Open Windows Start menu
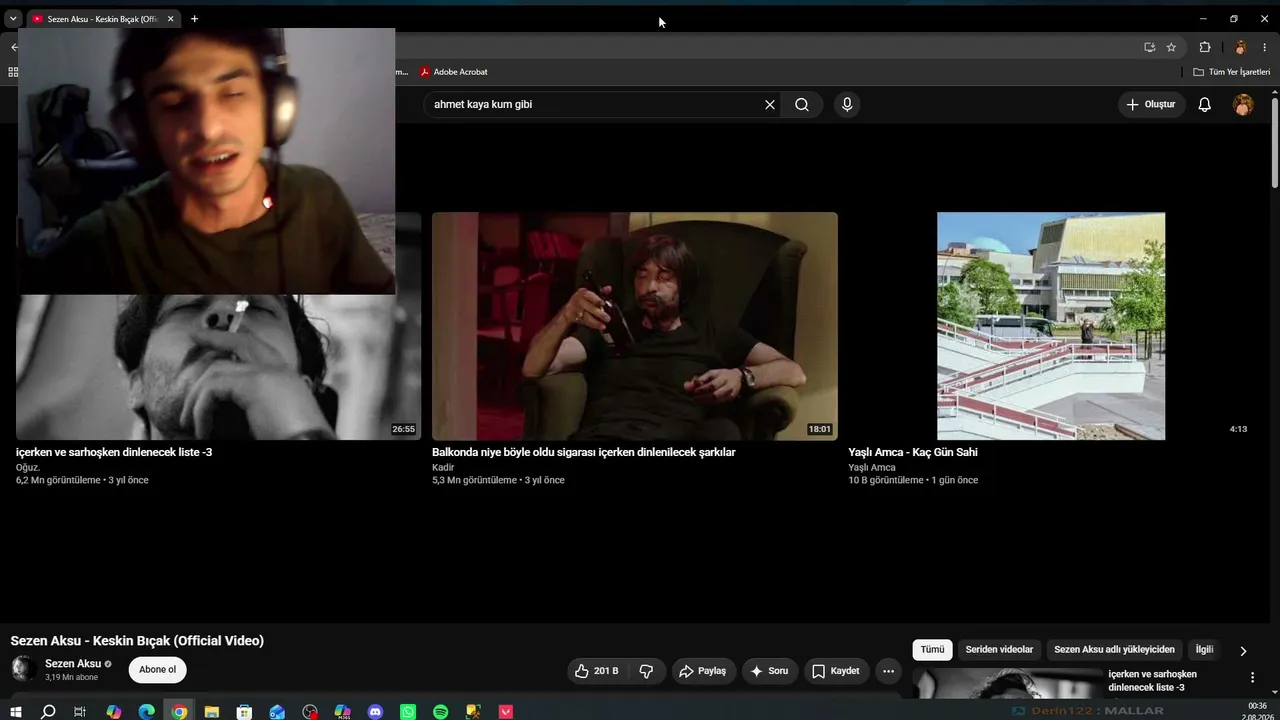 (x=15, y=712)
